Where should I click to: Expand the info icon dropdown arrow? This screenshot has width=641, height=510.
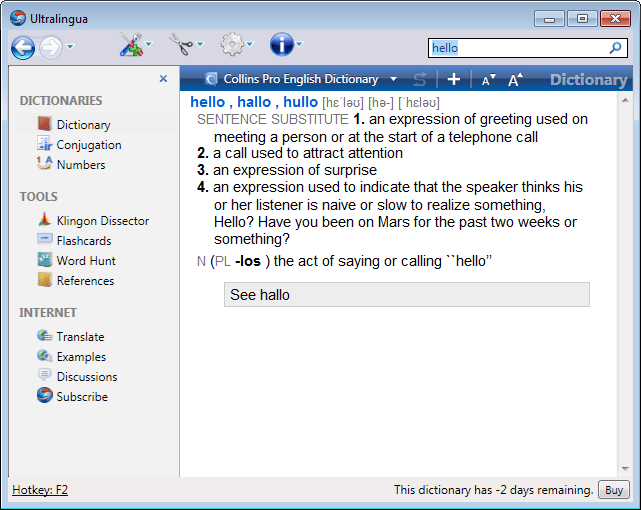point(299,44)
